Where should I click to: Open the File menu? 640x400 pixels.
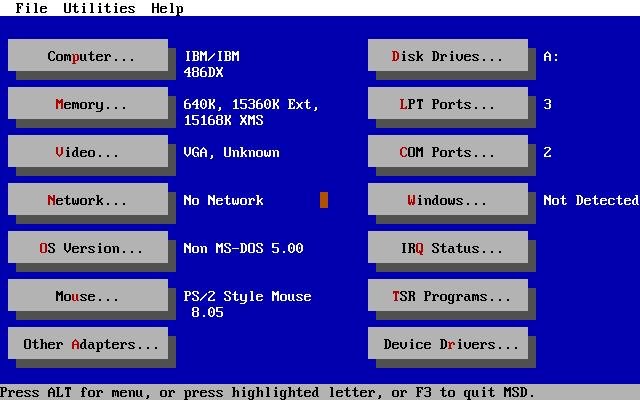click(31, 8)
